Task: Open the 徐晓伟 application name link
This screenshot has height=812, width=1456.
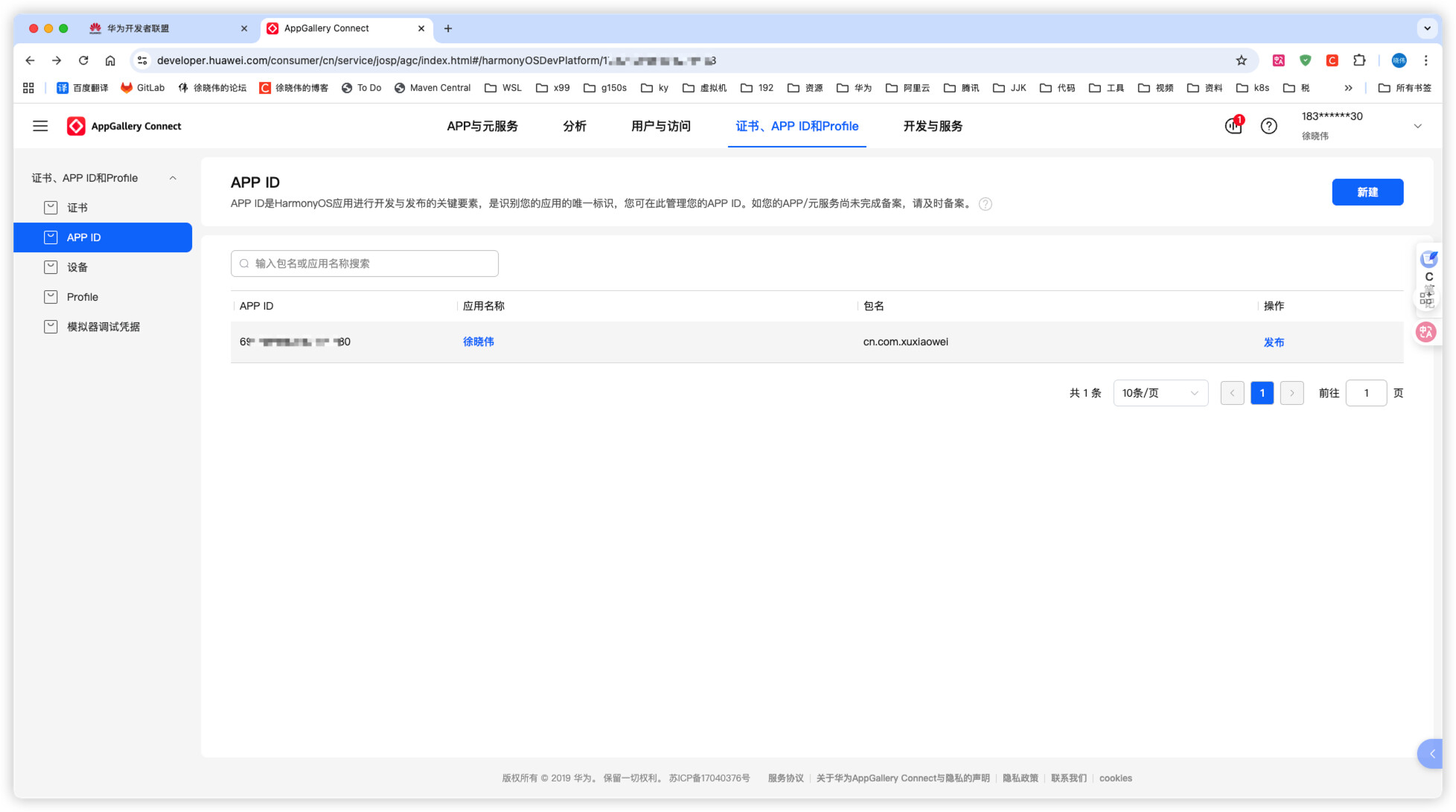Action: click(478, 342)
